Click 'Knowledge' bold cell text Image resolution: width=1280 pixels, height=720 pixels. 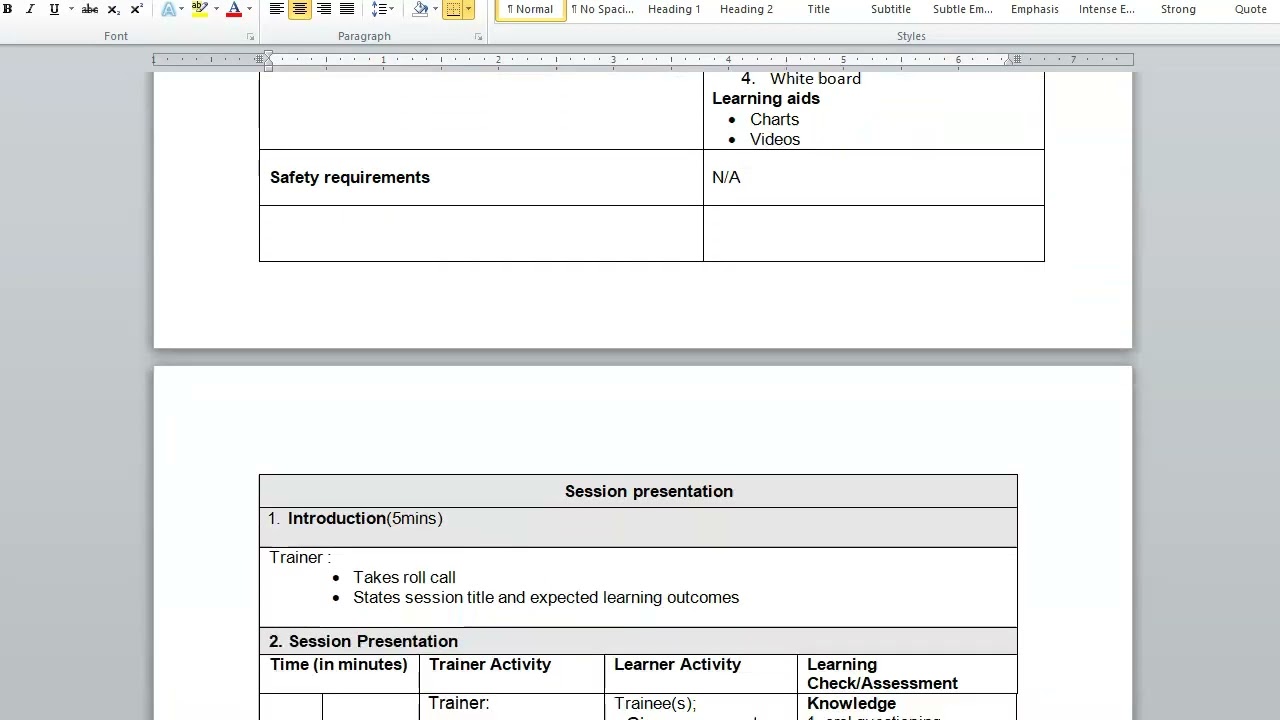click(x=851, y=703)
